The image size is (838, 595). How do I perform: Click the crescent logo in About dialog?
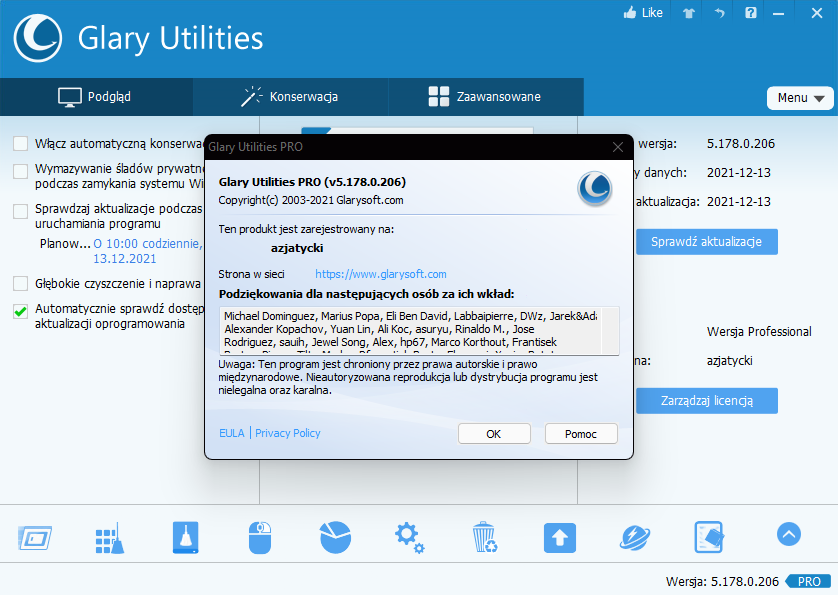pyautogui.click(x=595, y=188)
